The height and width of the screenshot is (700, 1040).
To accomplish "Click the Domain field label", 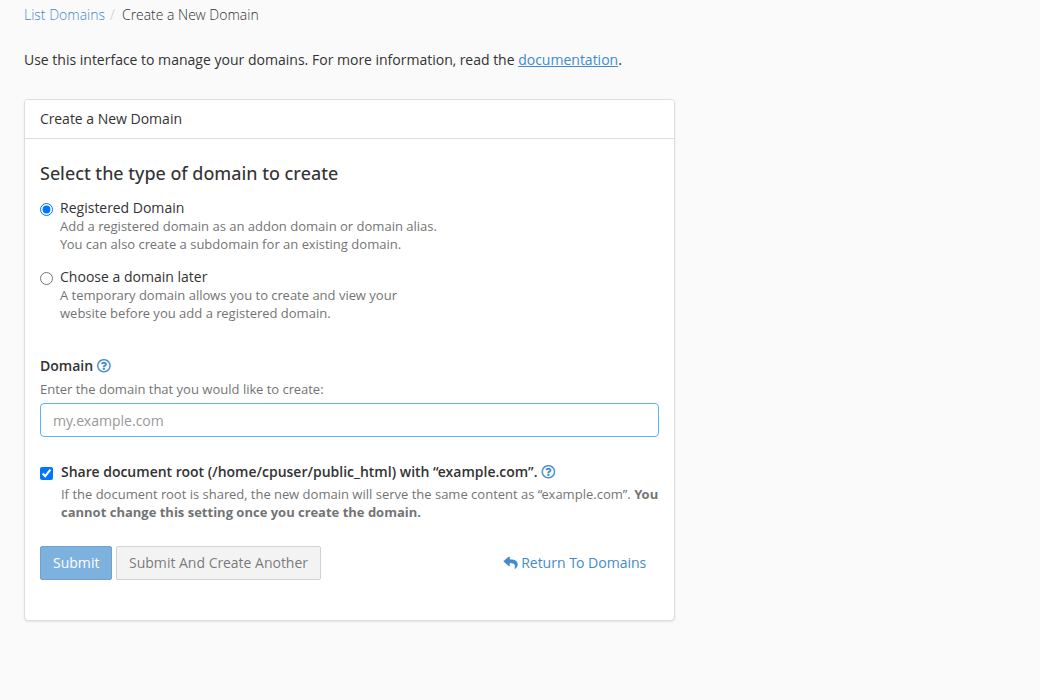I will click(66, 366).
